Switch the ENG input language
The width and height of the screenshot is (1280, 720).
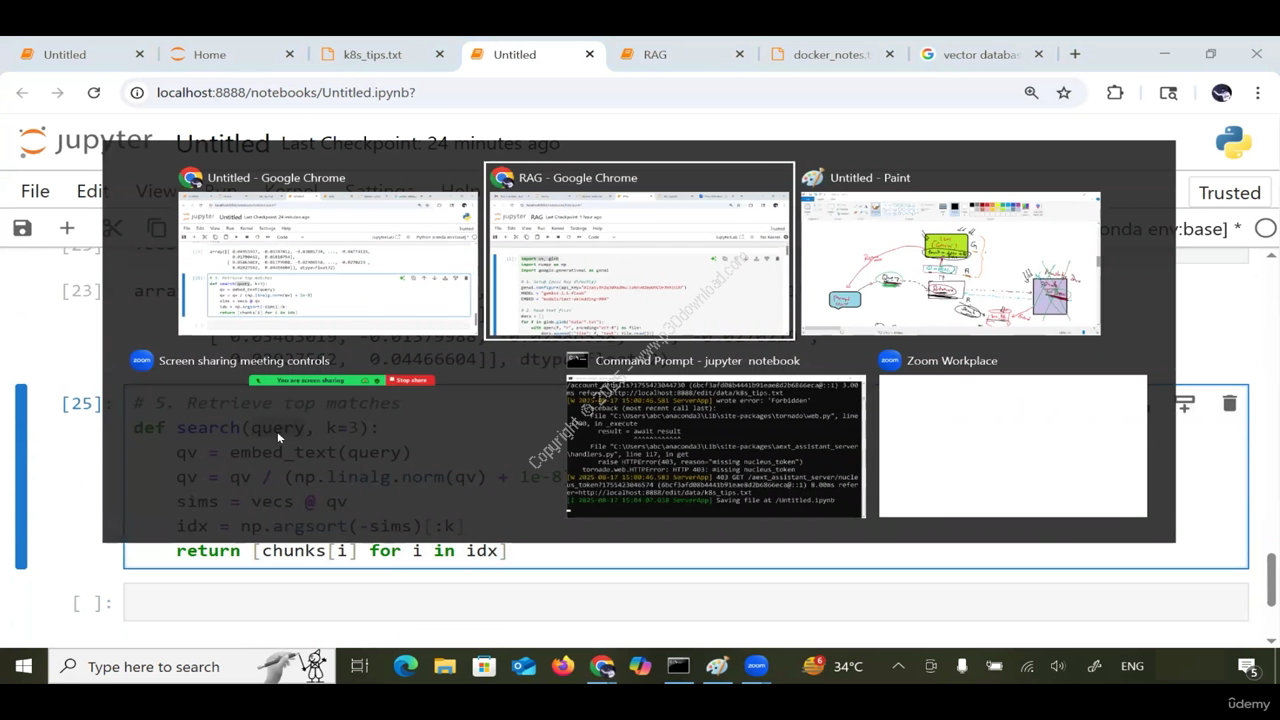pyautogui.click(x=1132, y=666)
